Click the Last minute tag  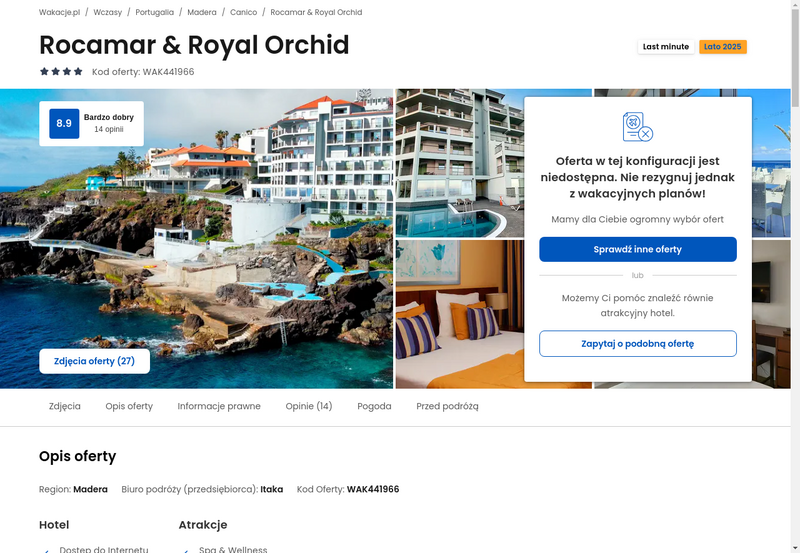coord(666,46)
